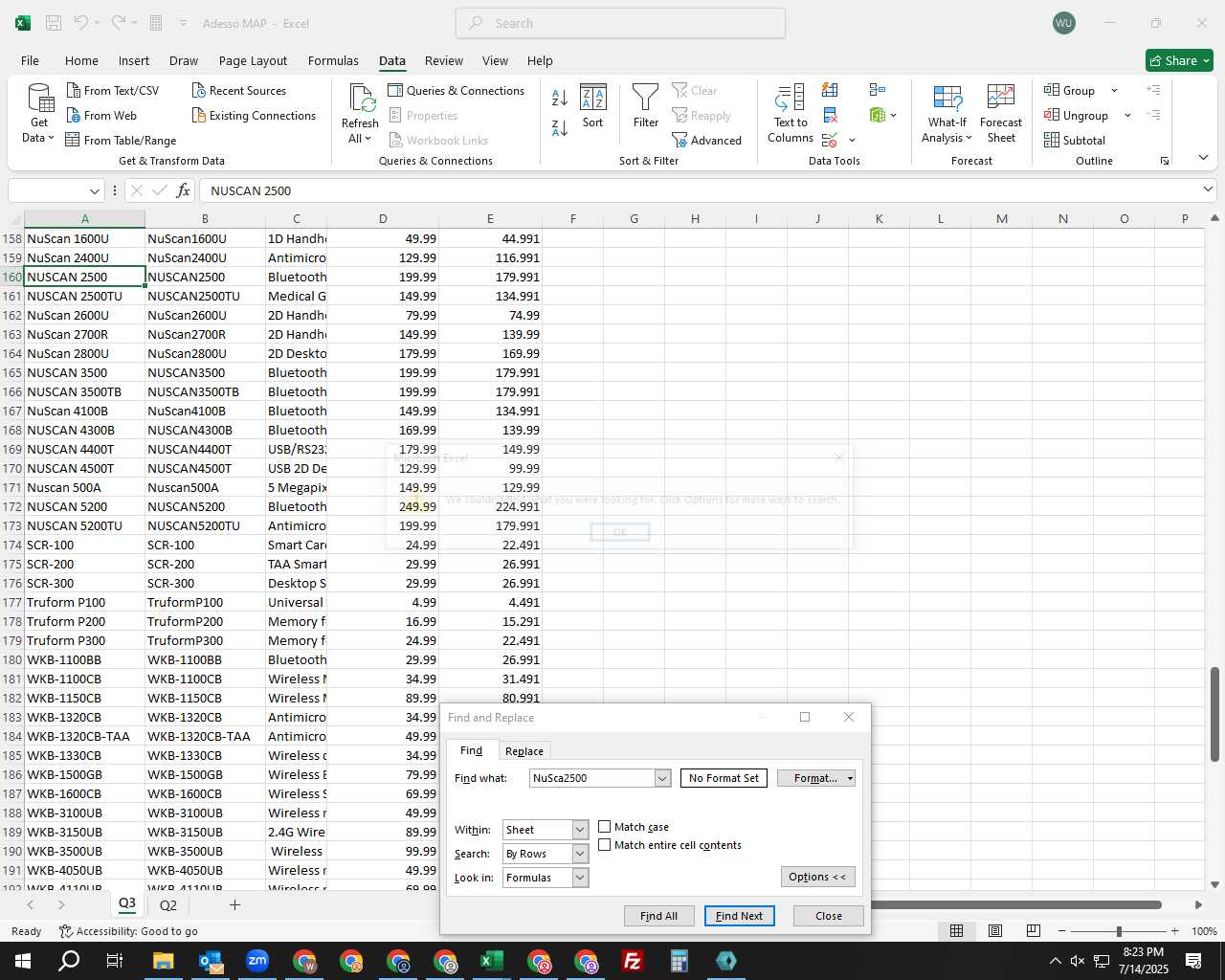Select cell containing NUSCAN 2500TU in column A
Image resolution: width=1225 pixels, height=980 pixels.
point(84,296)
